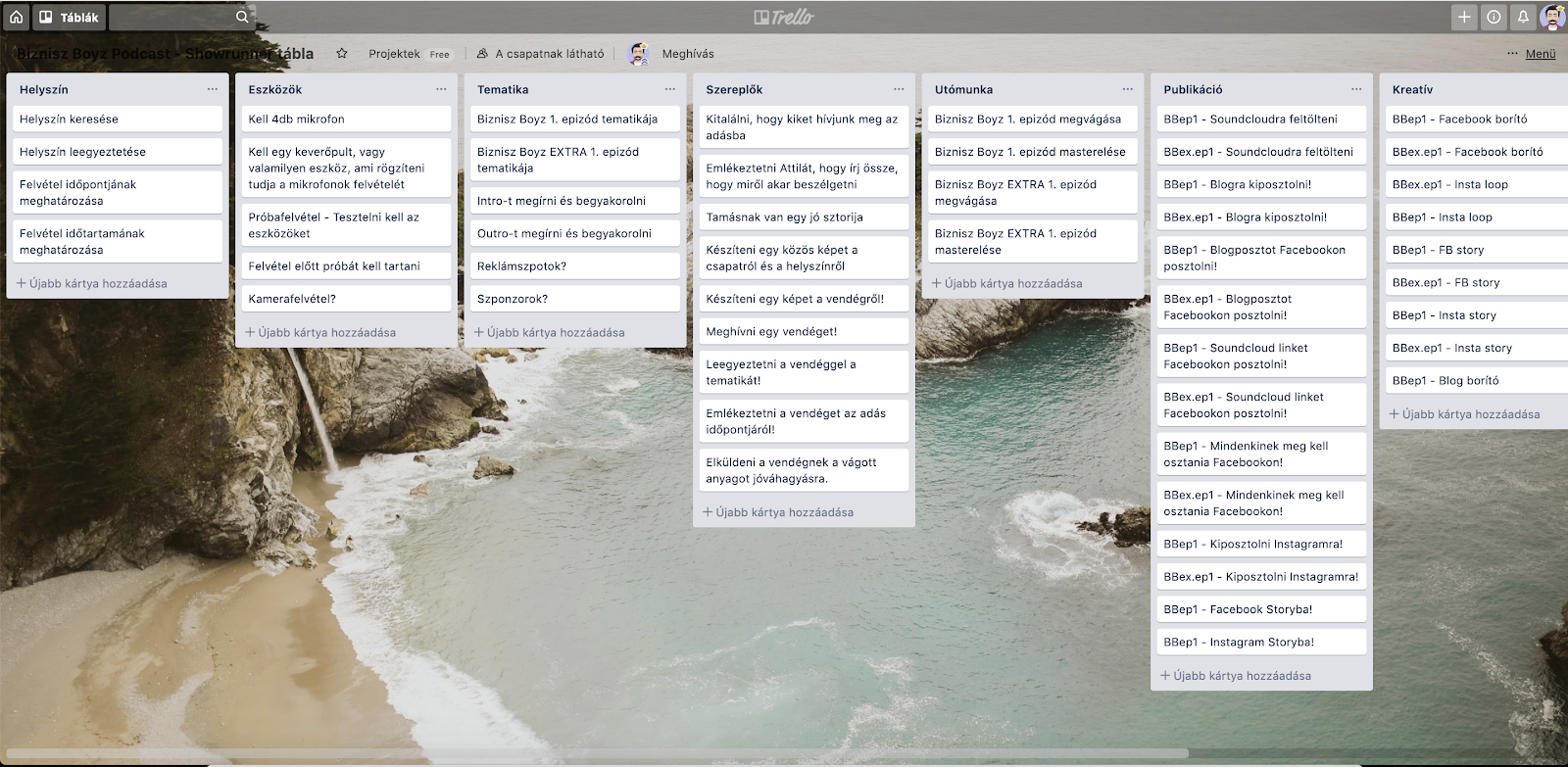The height and width of the screenshot is (767, 1568).
Task: Star the board with star icon
Action: 342,54
